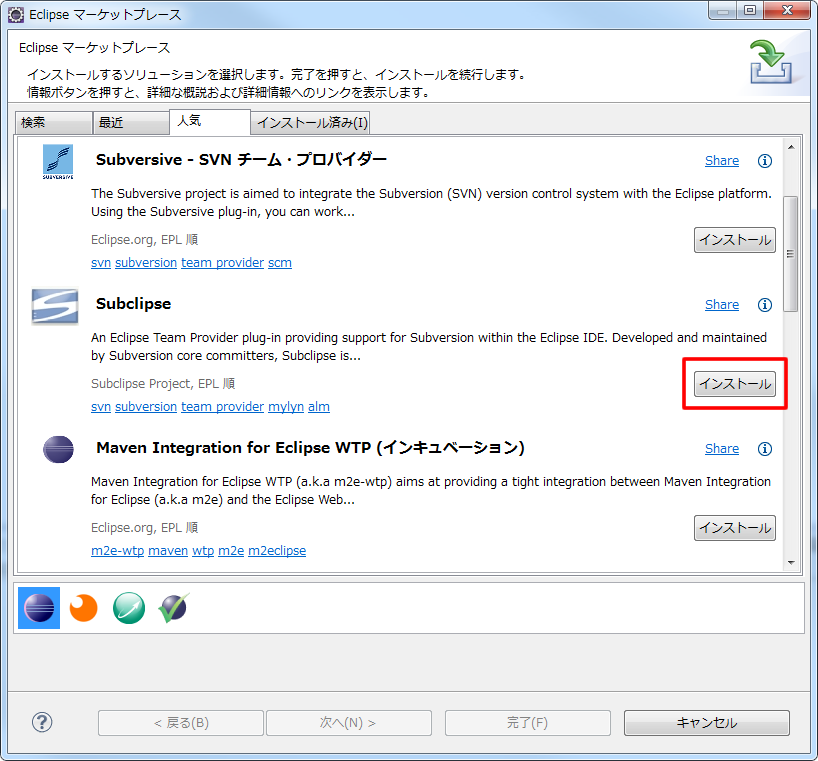Select the 人気 tab
818x761 pixels.
click(x=210, y=122)
